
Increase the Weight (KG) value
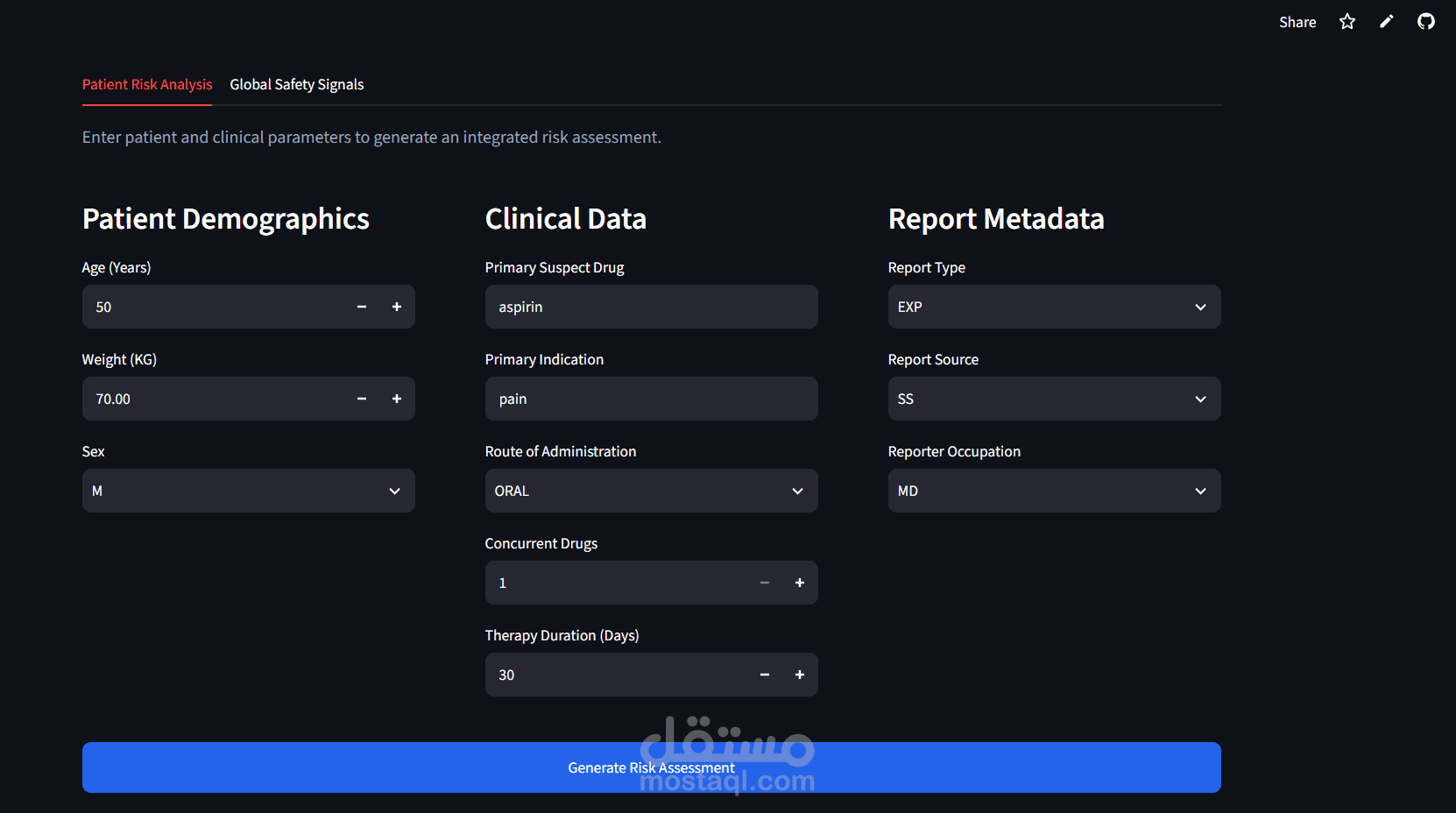coord(397,399)
